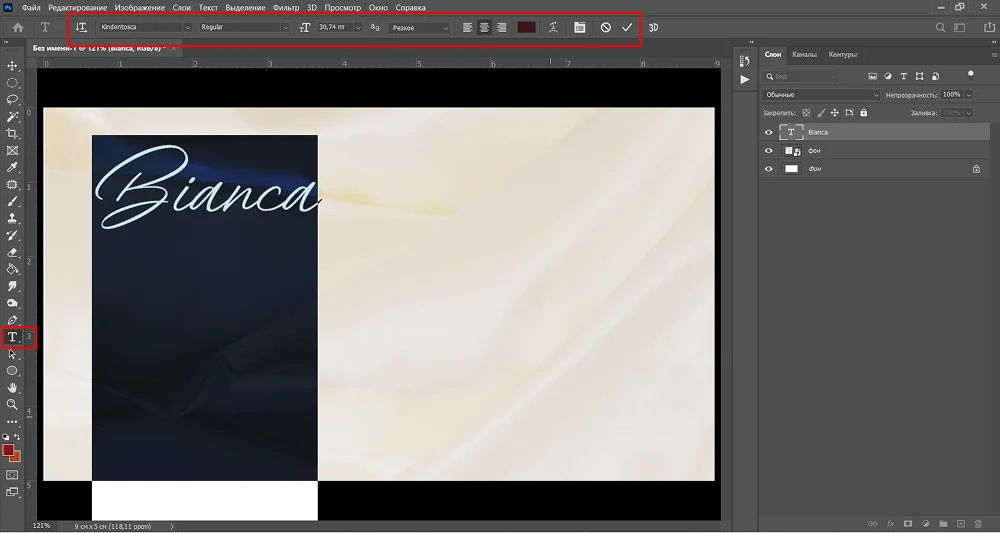The image size is (1000, 533).
Task: Click the foreground color swatch
Action: [8, 451]
